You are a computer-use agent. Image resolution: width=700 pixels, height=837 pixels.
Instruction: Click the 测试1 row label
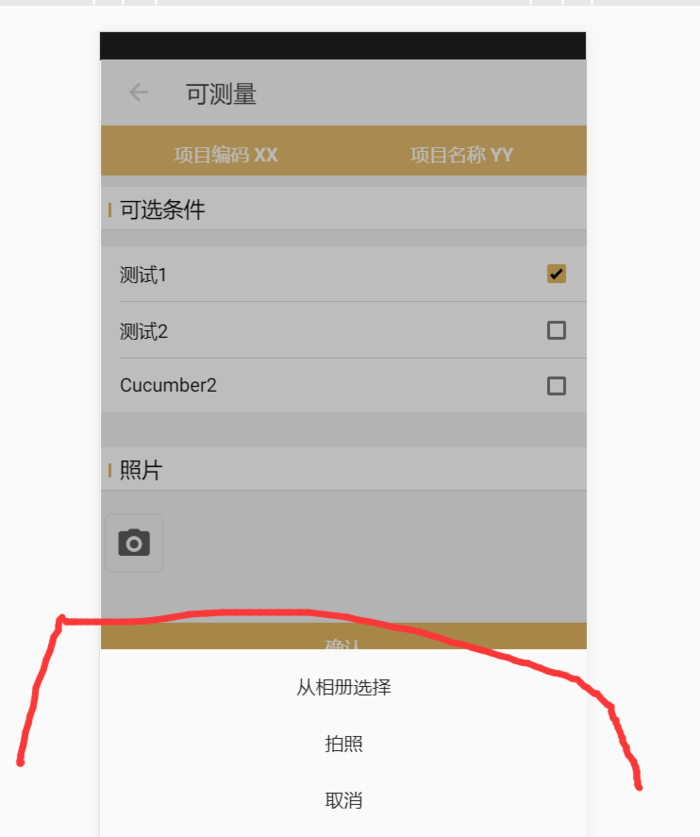143,275
